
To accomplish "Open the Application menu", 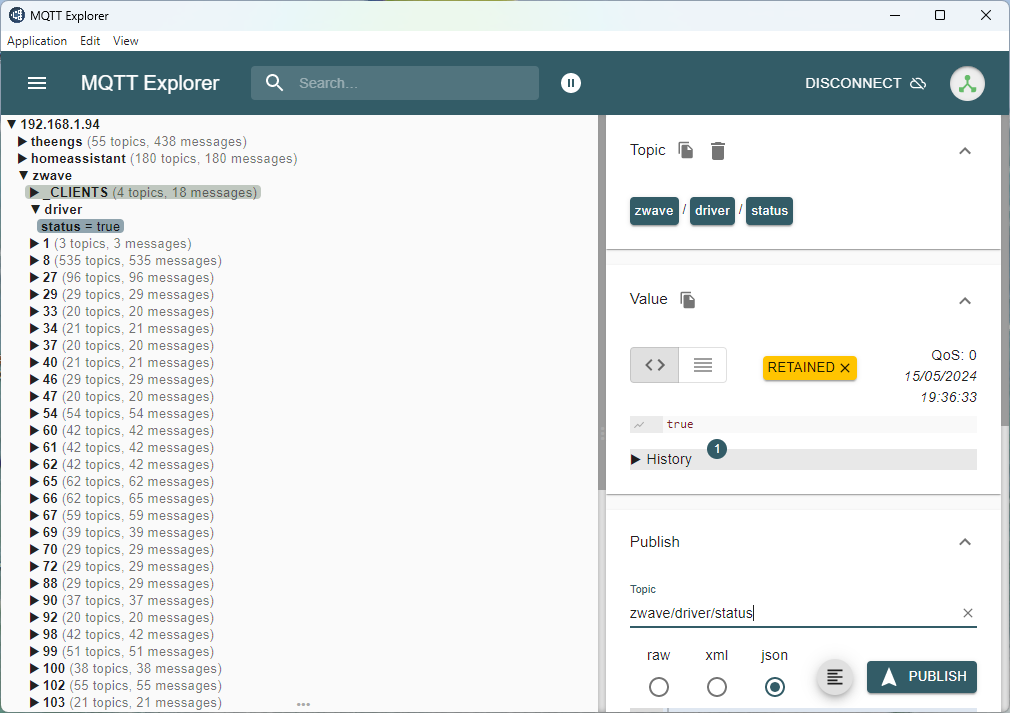I will click(37, 41).
